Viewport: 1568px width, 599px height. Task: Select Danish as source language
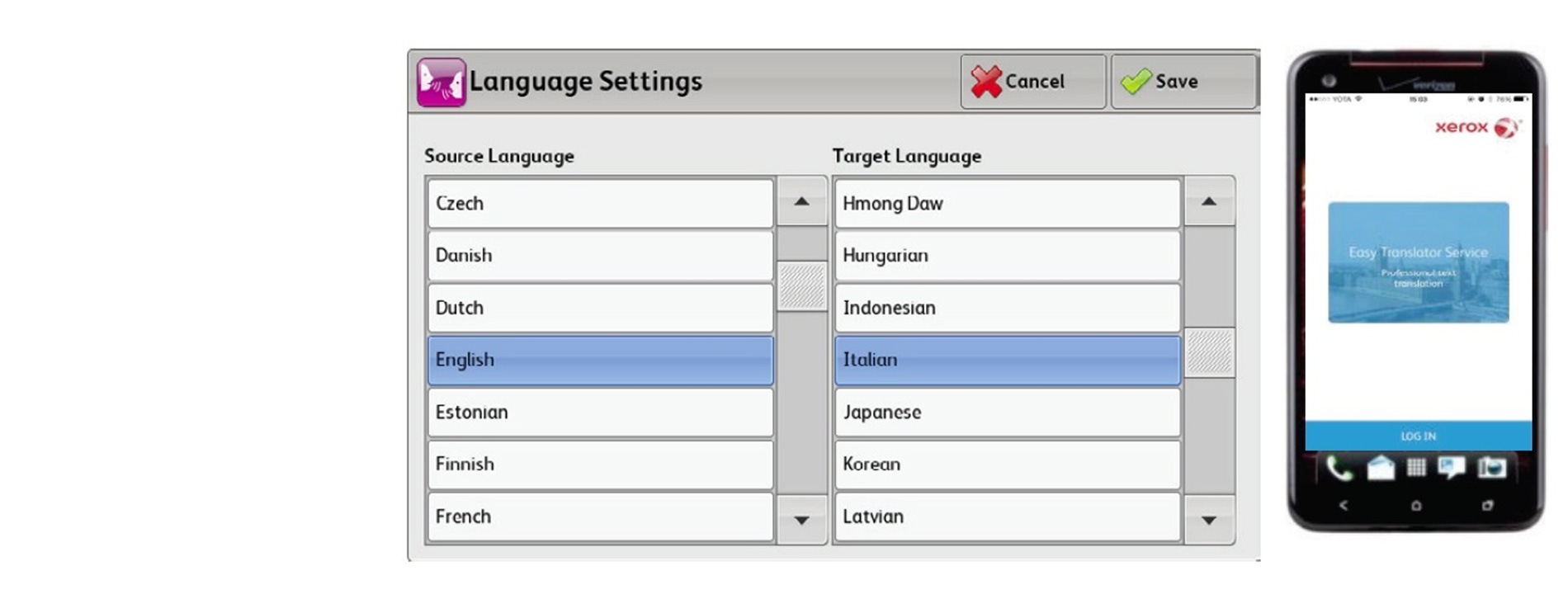[x=600, y=256]
